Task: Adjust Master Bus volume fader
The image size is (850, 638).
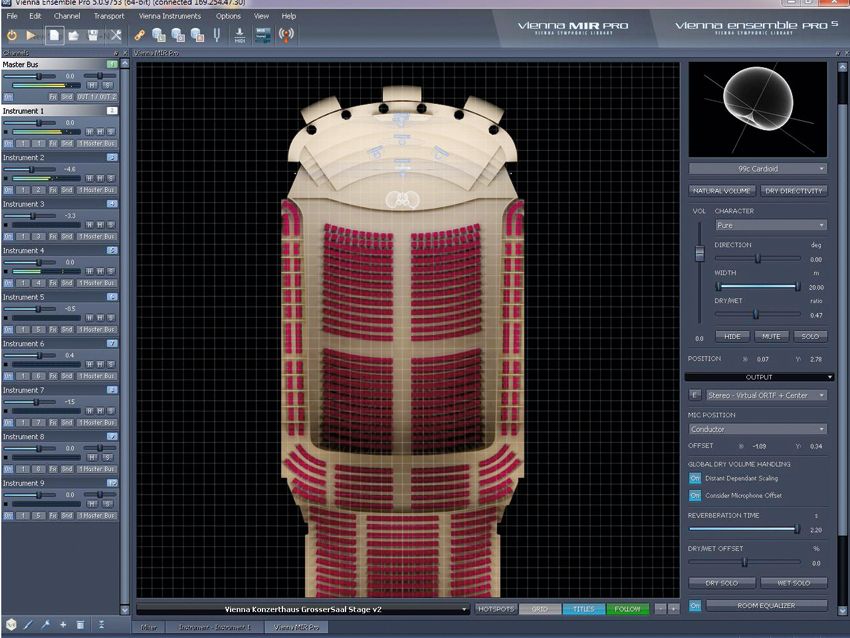Action: 30,76
